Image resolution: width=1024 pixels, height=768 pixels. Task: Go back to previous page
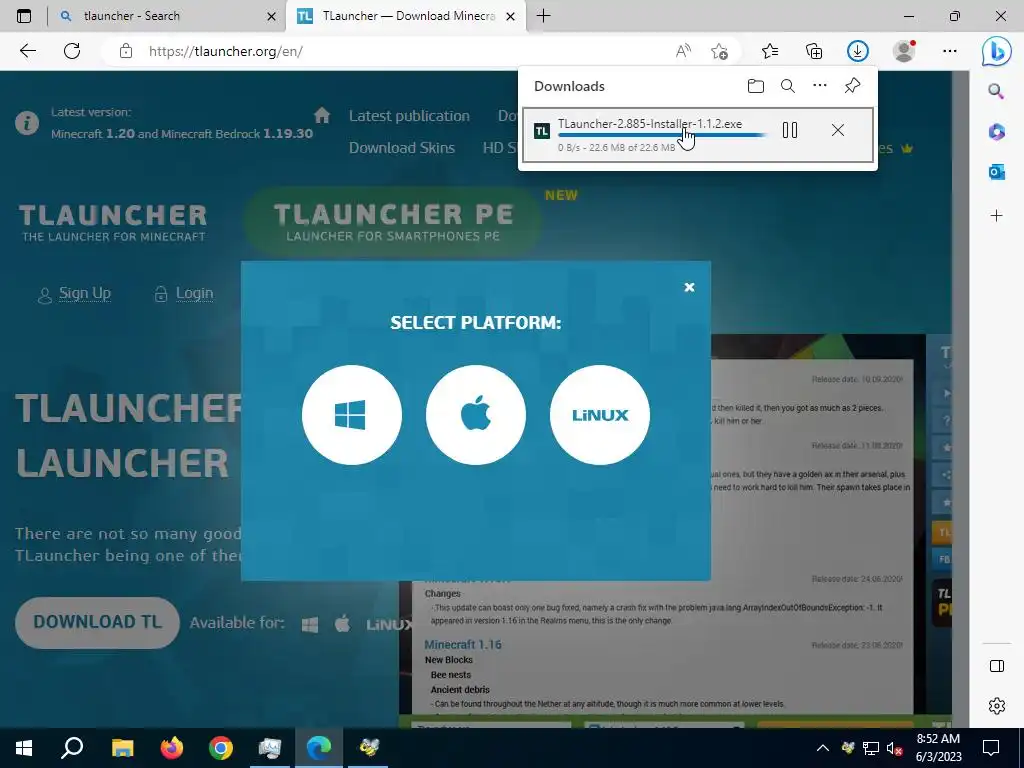pos(27,51)
